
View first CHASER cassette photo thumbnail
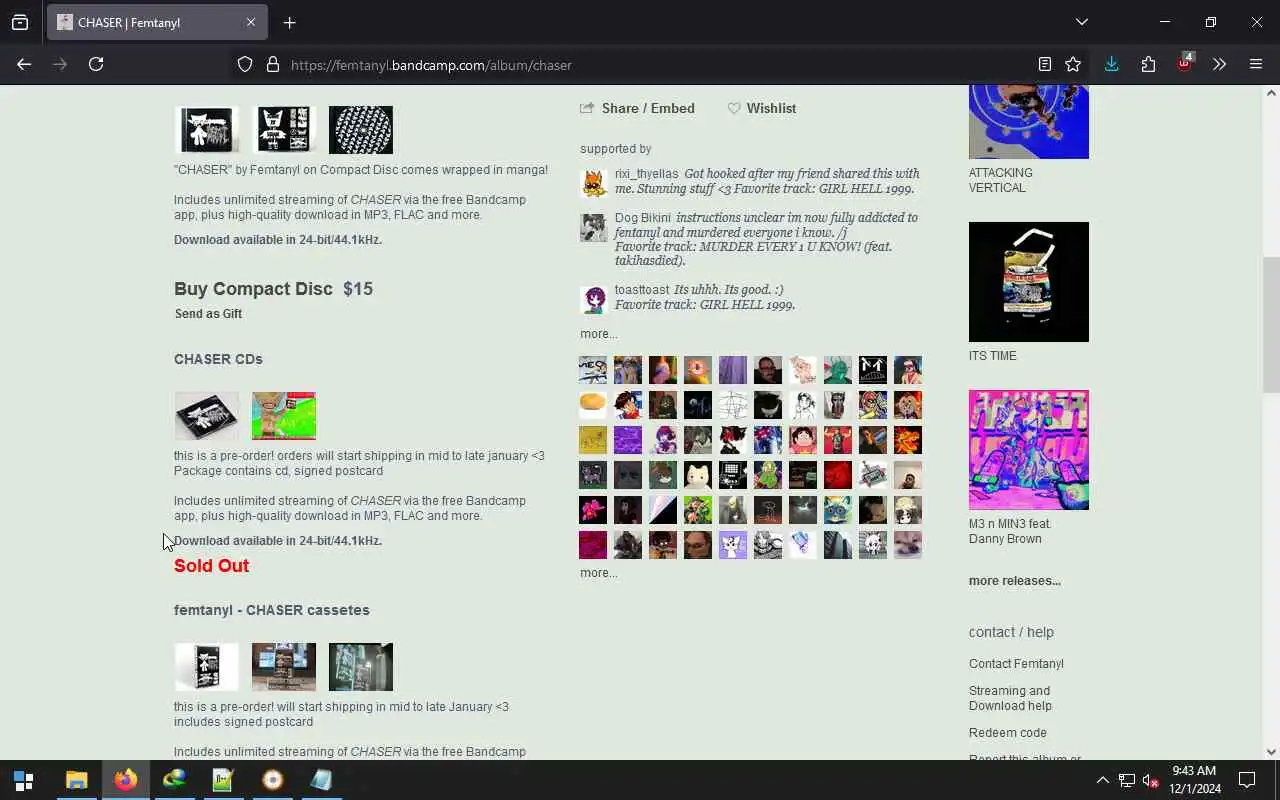[207, 667]
